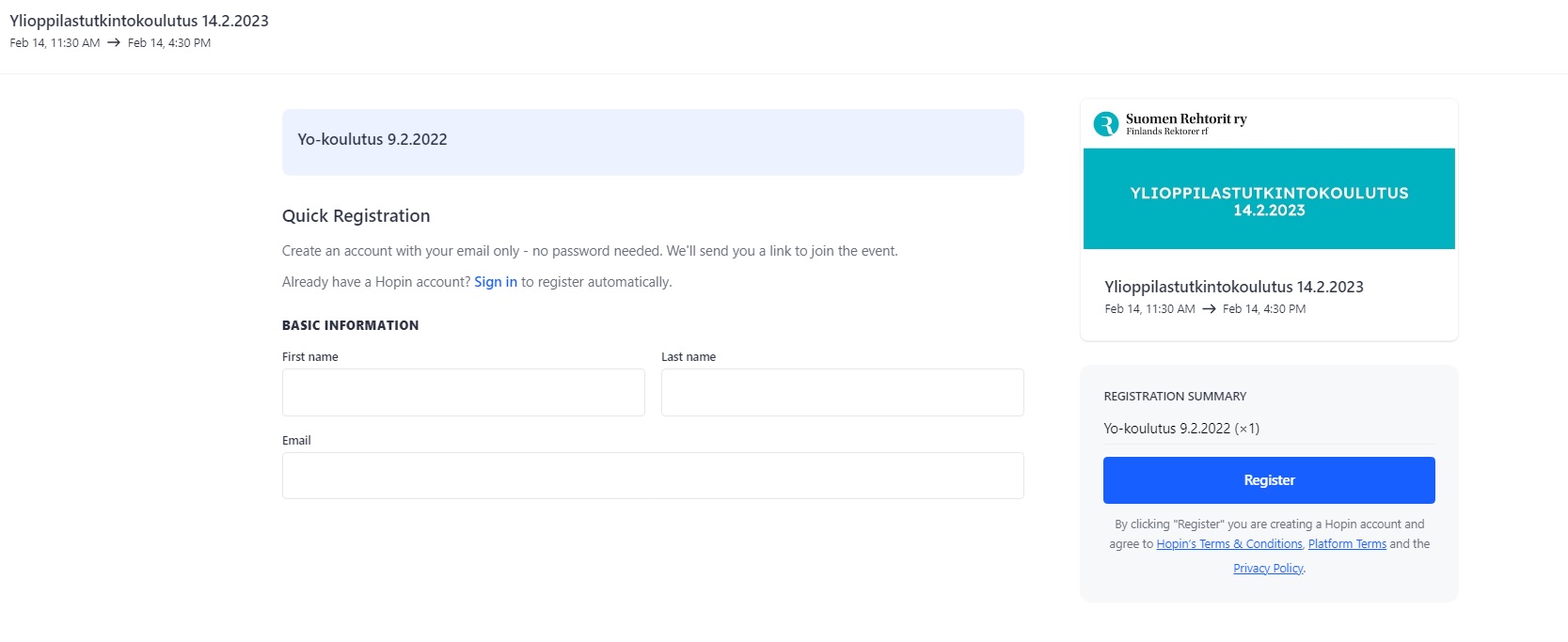Click the arrow icon in sidebar card dates
This screenshot has width=1568, height=642.
tap(1209, 309)
